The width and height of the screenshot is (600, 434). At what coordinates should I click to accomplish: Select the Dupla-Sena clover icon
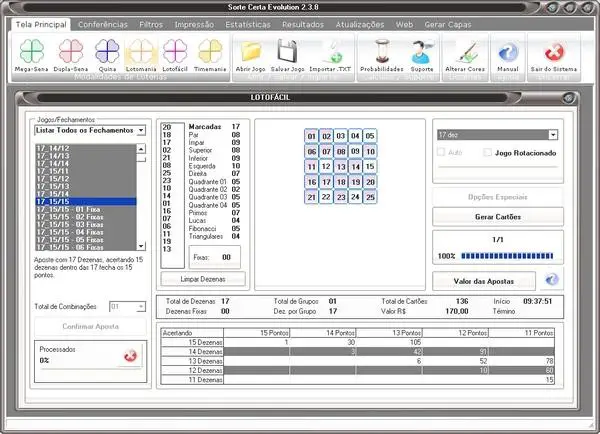(x=71, y=51)
